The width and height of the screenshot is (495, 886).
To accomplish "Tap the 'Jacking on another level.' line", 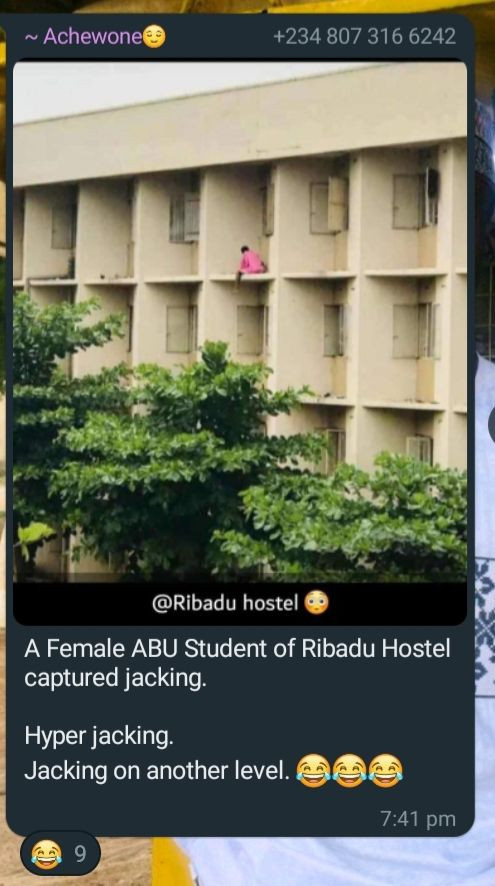I will [x=157, y=771].
